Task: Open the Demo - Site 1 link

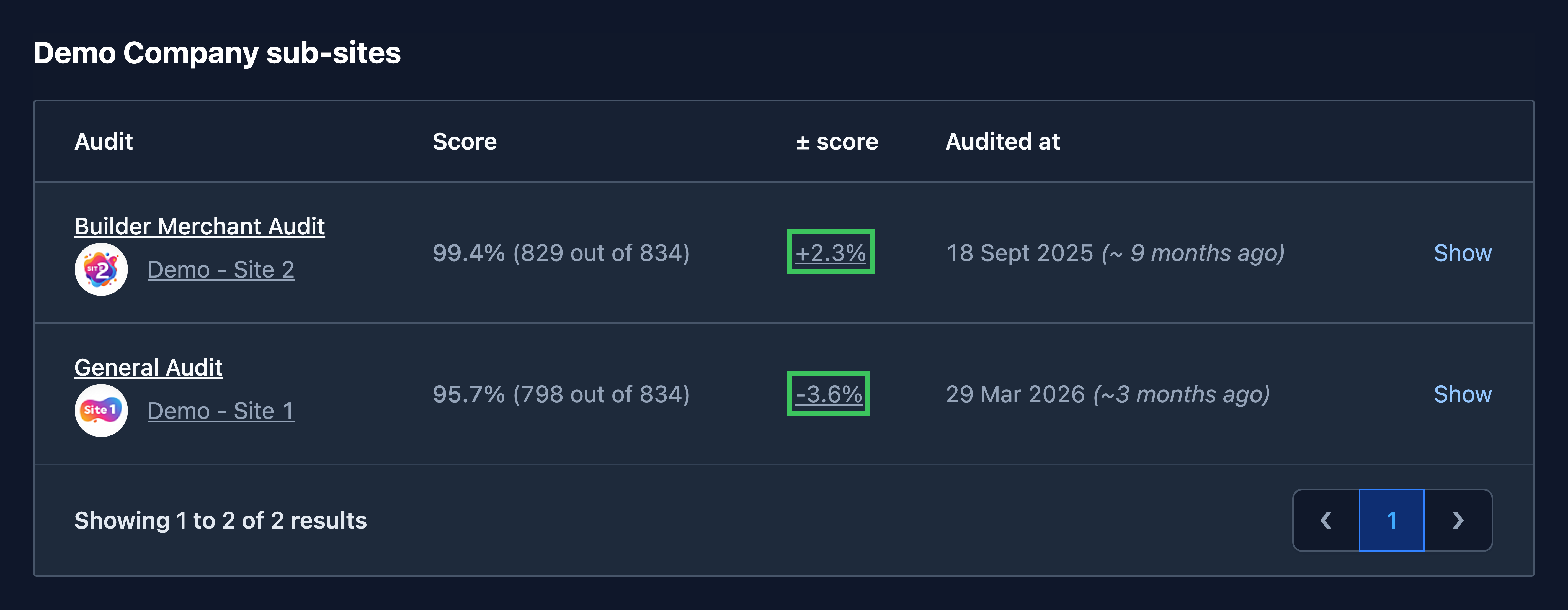Action: pyautogui.click(x=221, y=411)
